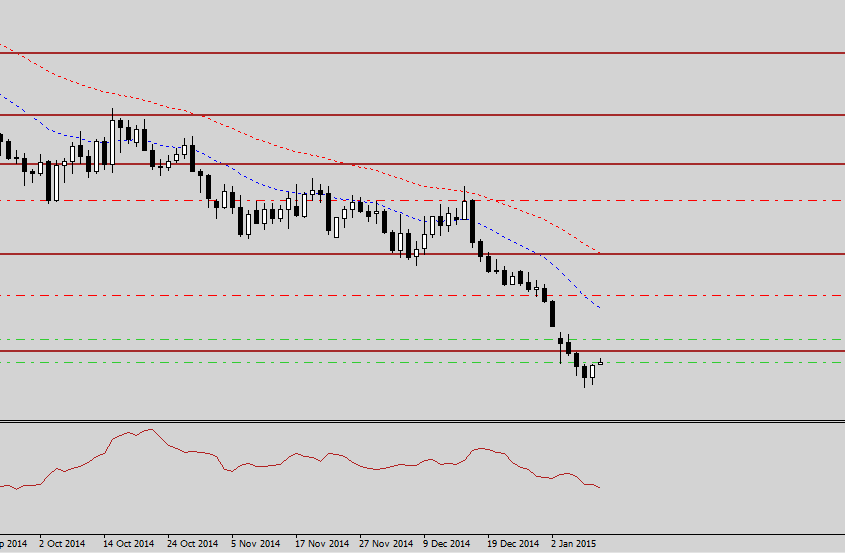Select the "2 Jan 2015" axis date
This screenshot has height=553, width=845.
(575, 544)
